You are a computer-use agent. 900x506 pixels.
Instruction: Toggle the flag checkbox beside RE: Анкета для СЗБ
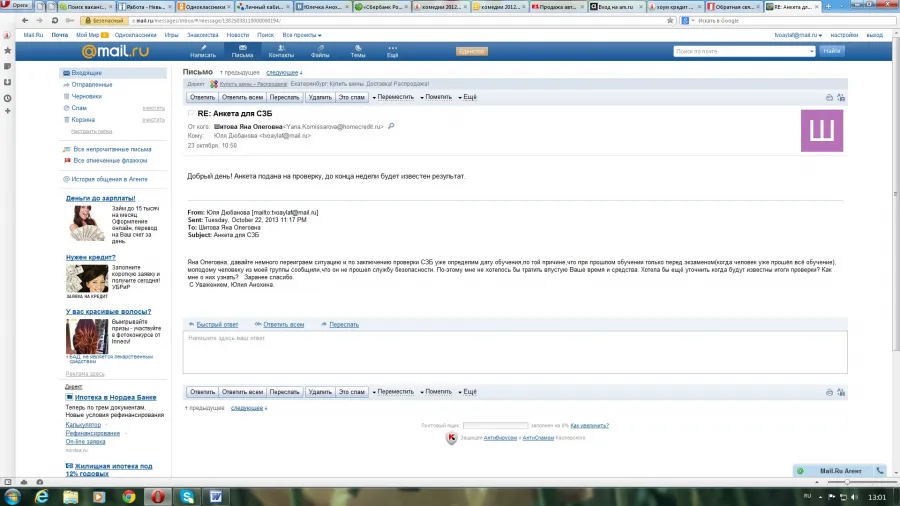point(191,114)
